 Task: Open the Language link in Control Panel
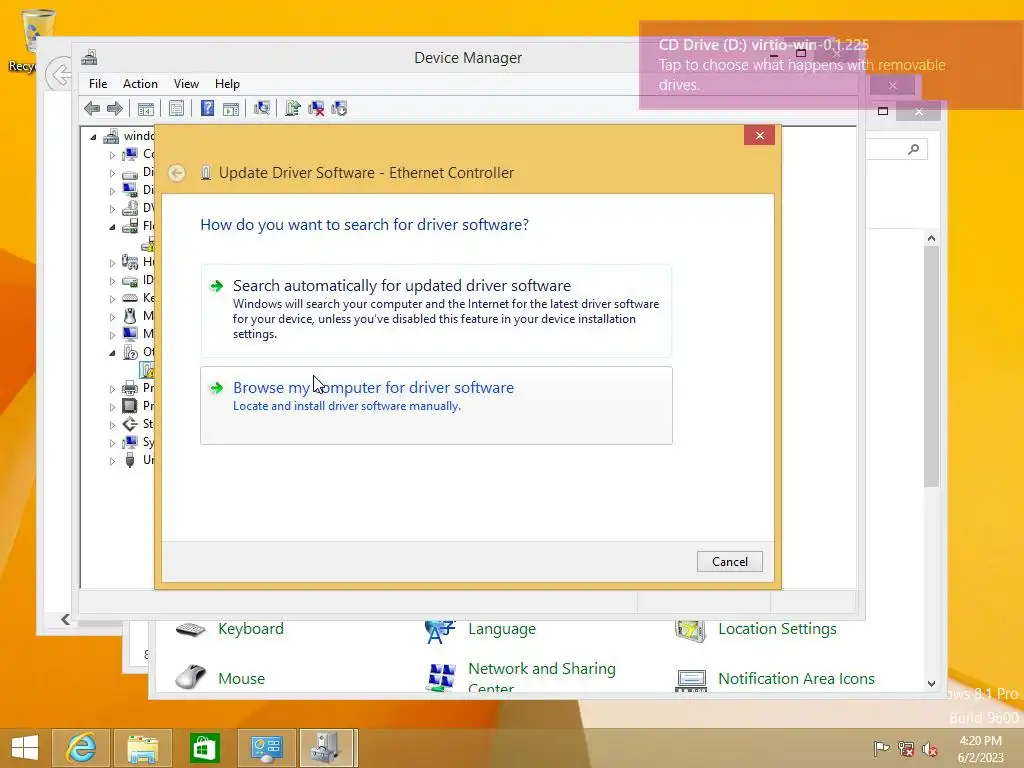(502, 629)
